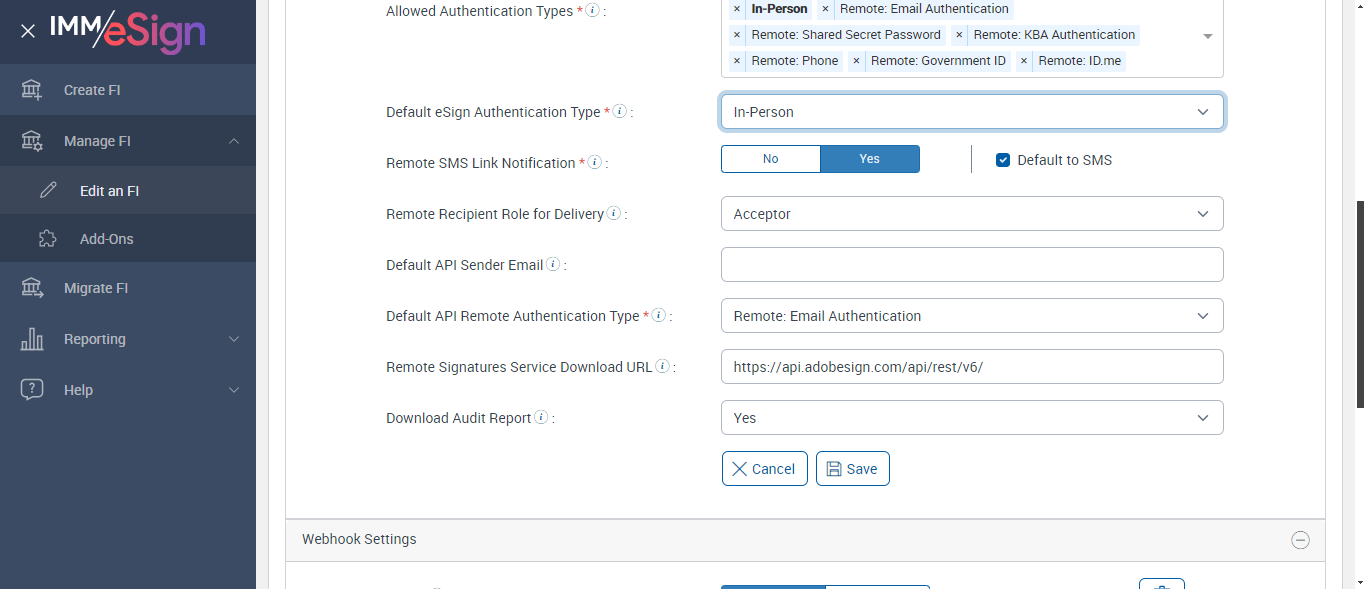Click info icon next to Download Audit Report
The width and height of the screenshot is (1366, 589).
[541, 418]
